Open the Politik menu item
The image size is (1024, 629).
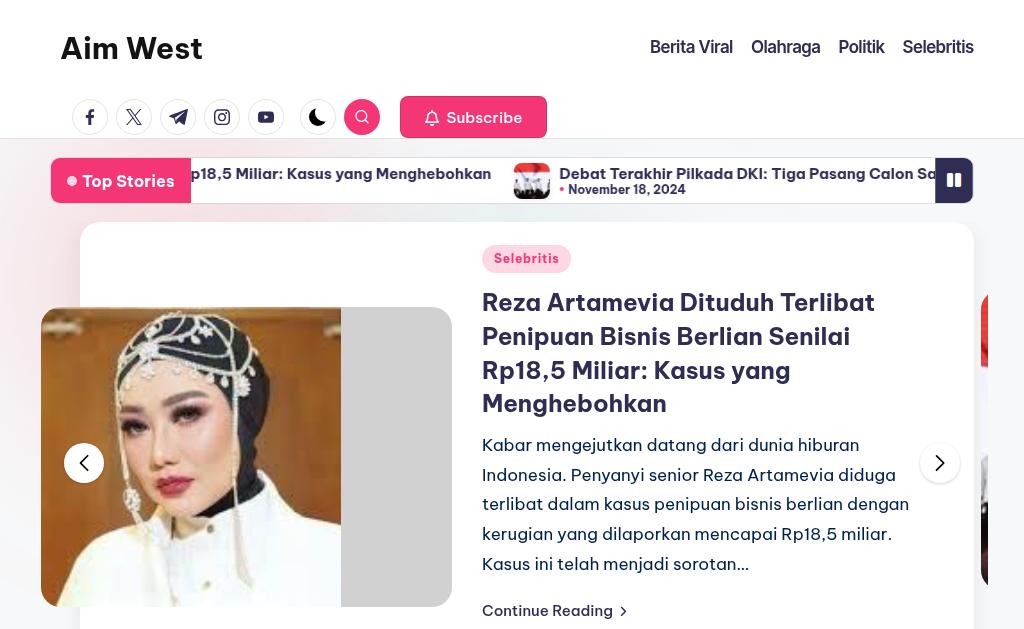(x=861, y=47)
